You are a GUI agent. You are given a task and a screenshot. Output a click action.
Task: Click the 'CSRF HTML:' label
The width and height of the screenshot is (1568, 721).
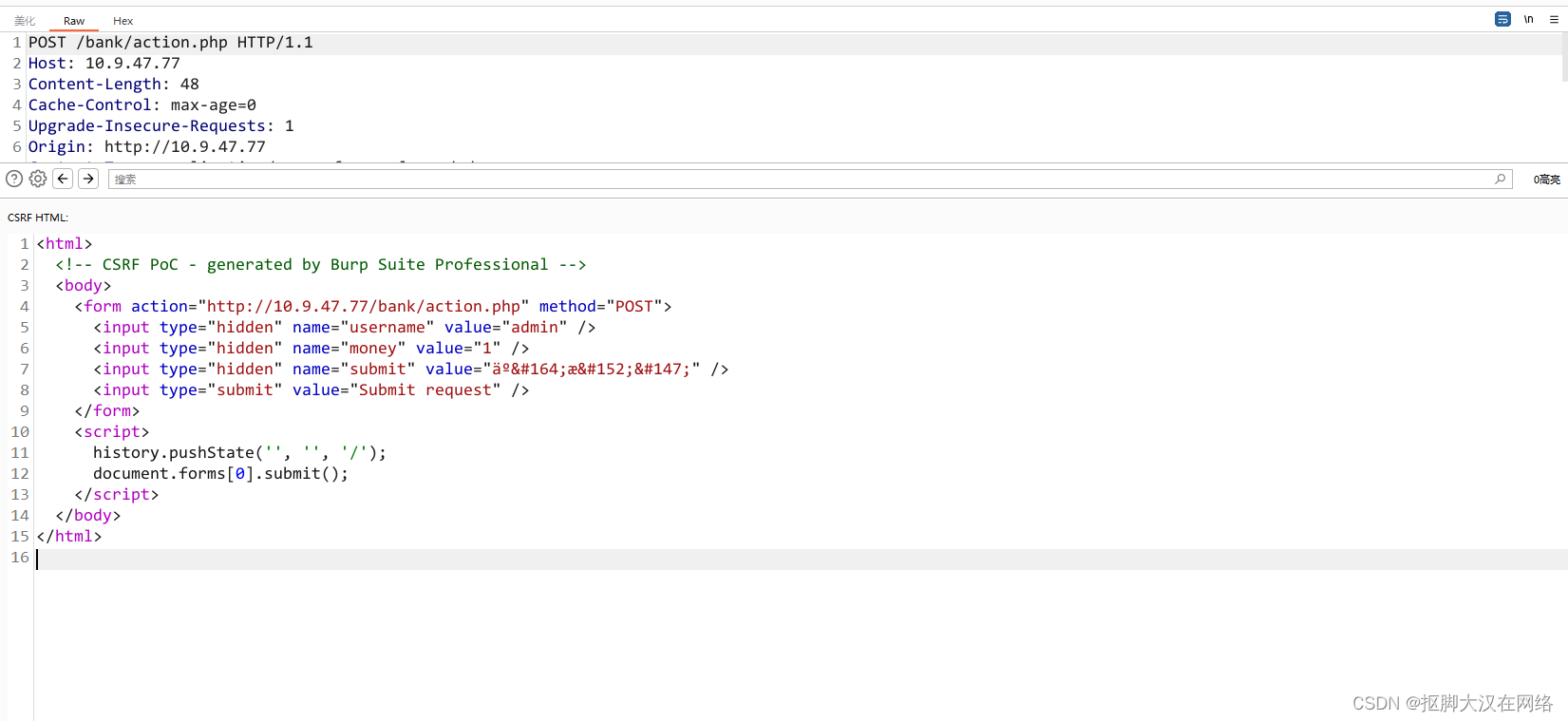pyautogui.click(x=38, y=218)
